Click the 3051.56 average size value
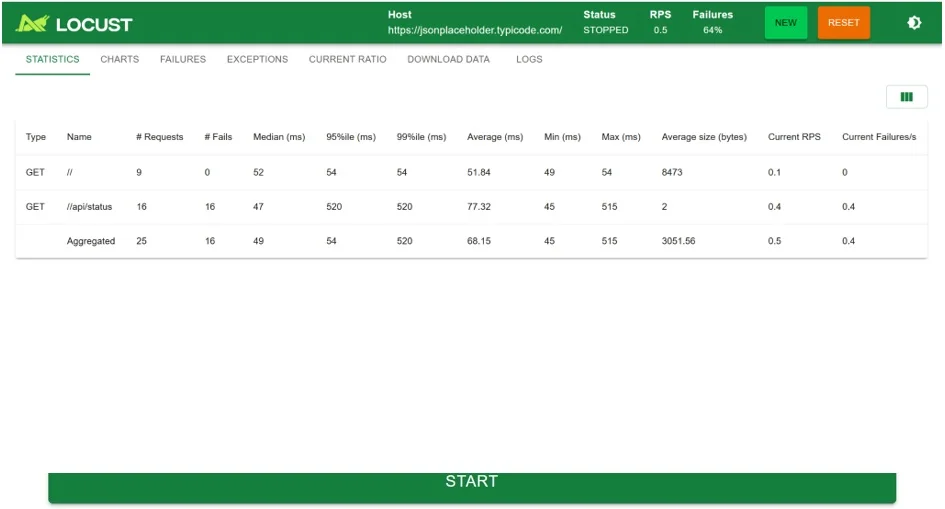The width and height of the screenshot is (945, 509). tap(678, 241)
